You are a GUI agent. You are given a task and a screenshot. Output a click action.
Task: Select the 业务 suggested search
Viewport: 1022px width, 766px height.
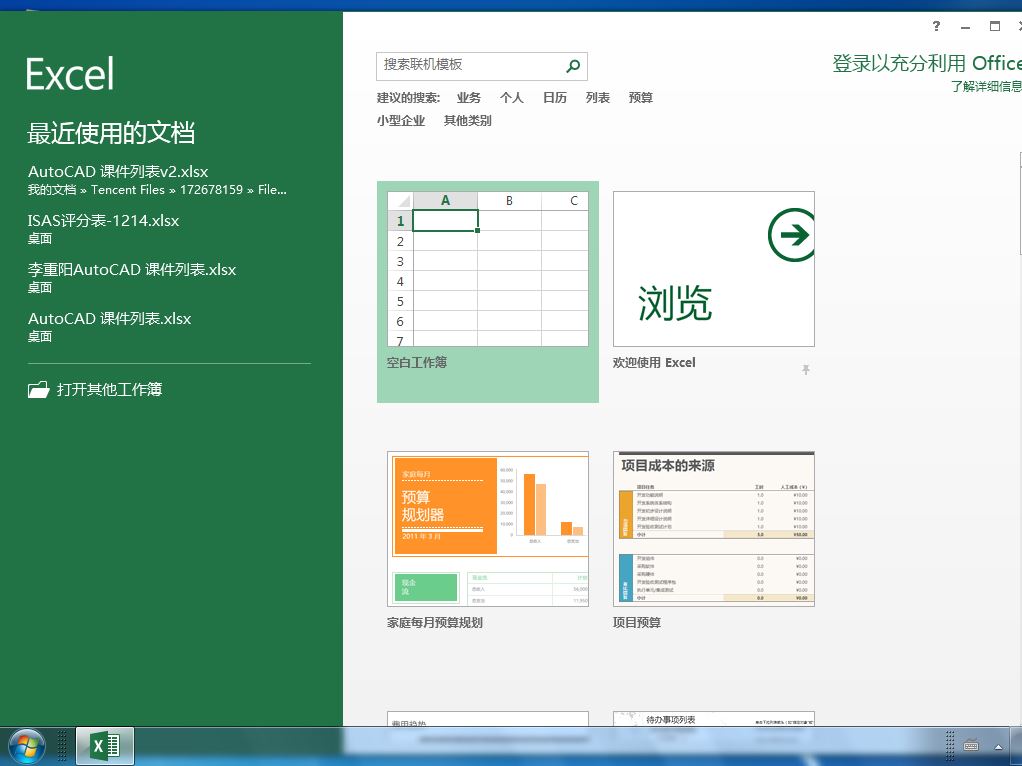(x=469, y=98)
